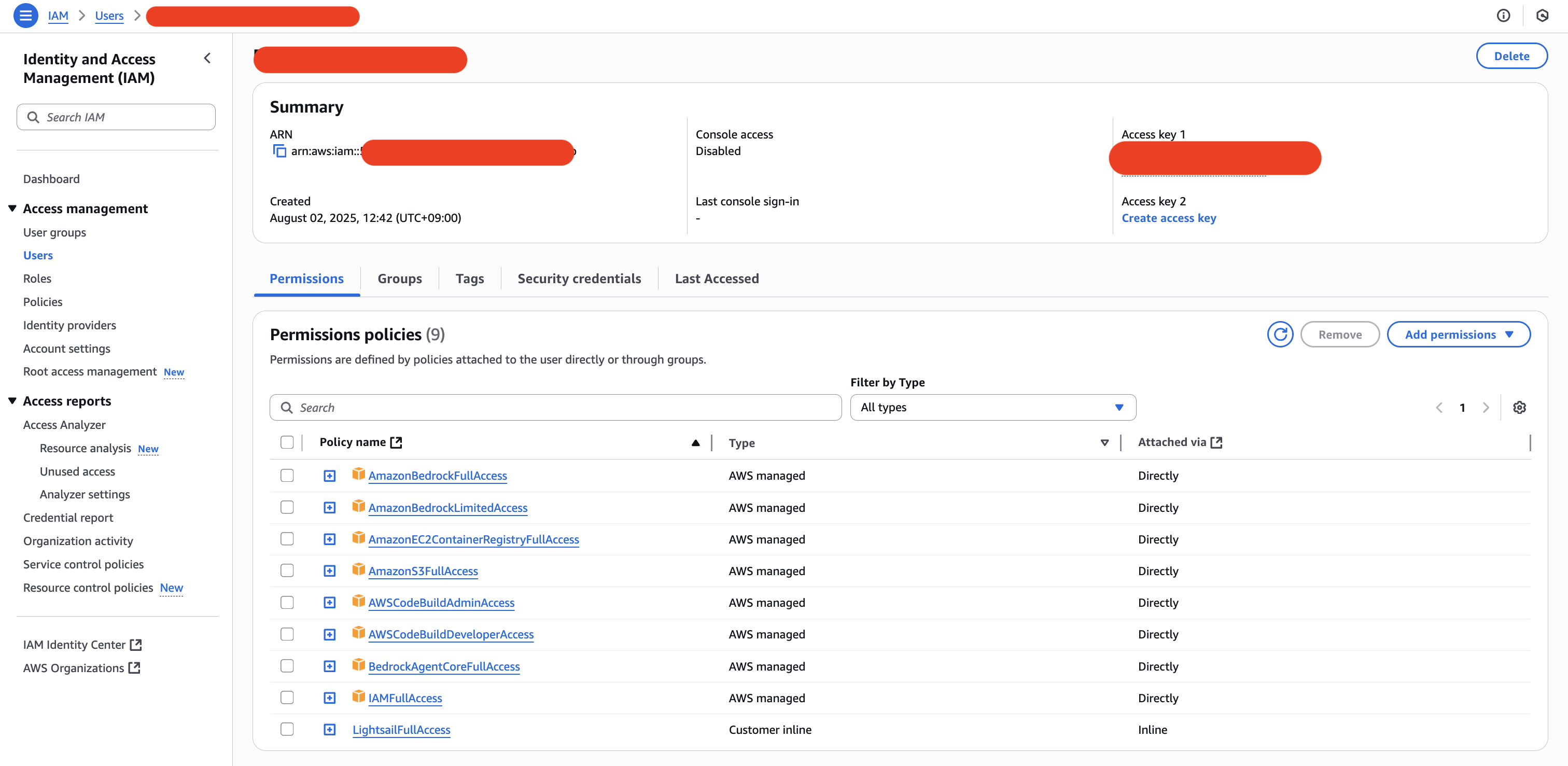This screenshot has width=1568, height=766.
Task: Collapse the IAM sidebar with arrow icon
Action: click(207, 59)
